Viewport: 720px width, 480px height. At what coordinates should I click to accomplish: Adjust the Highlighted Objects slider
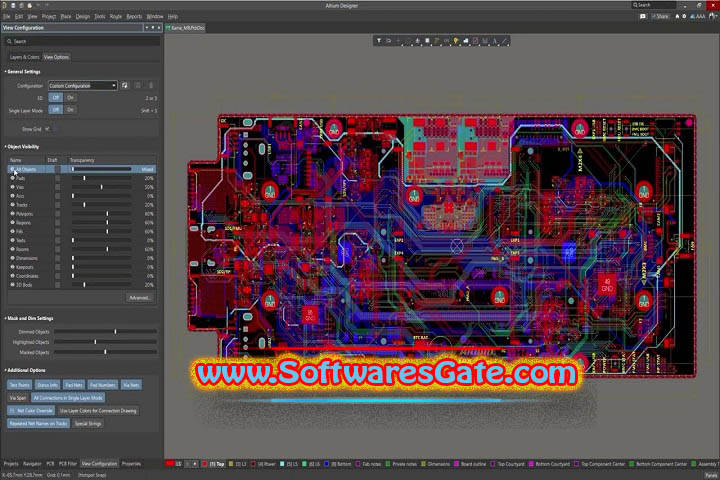click(106, 342)
